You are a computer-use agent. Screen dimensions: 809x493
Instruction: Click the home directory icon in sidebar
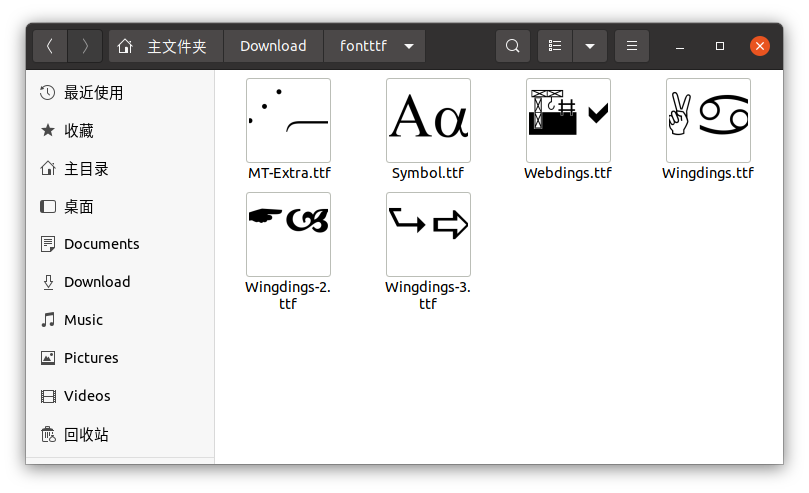[x=47, y=169]
